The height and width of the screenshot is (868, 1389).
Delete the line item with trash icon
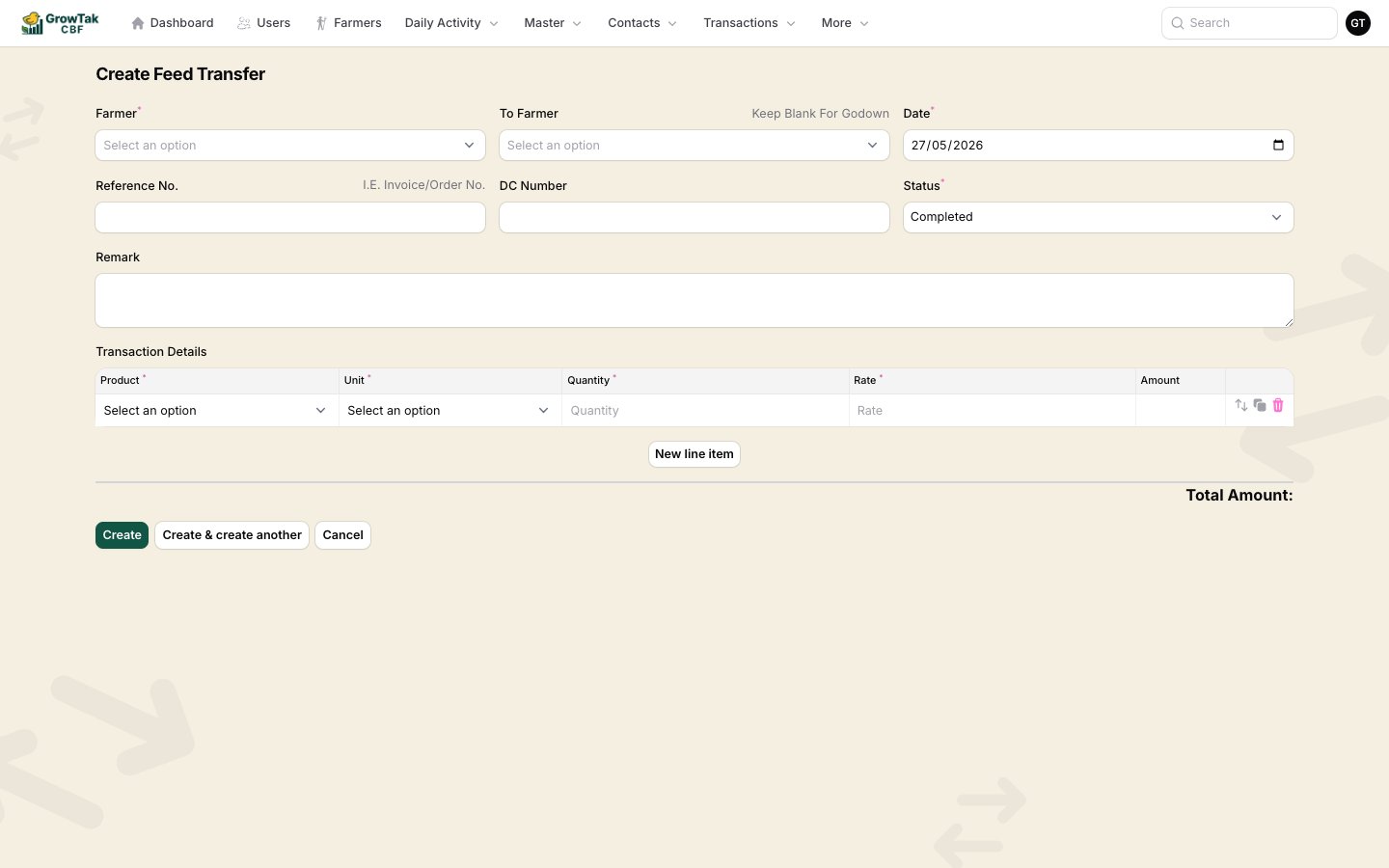tap(1278, 405)
